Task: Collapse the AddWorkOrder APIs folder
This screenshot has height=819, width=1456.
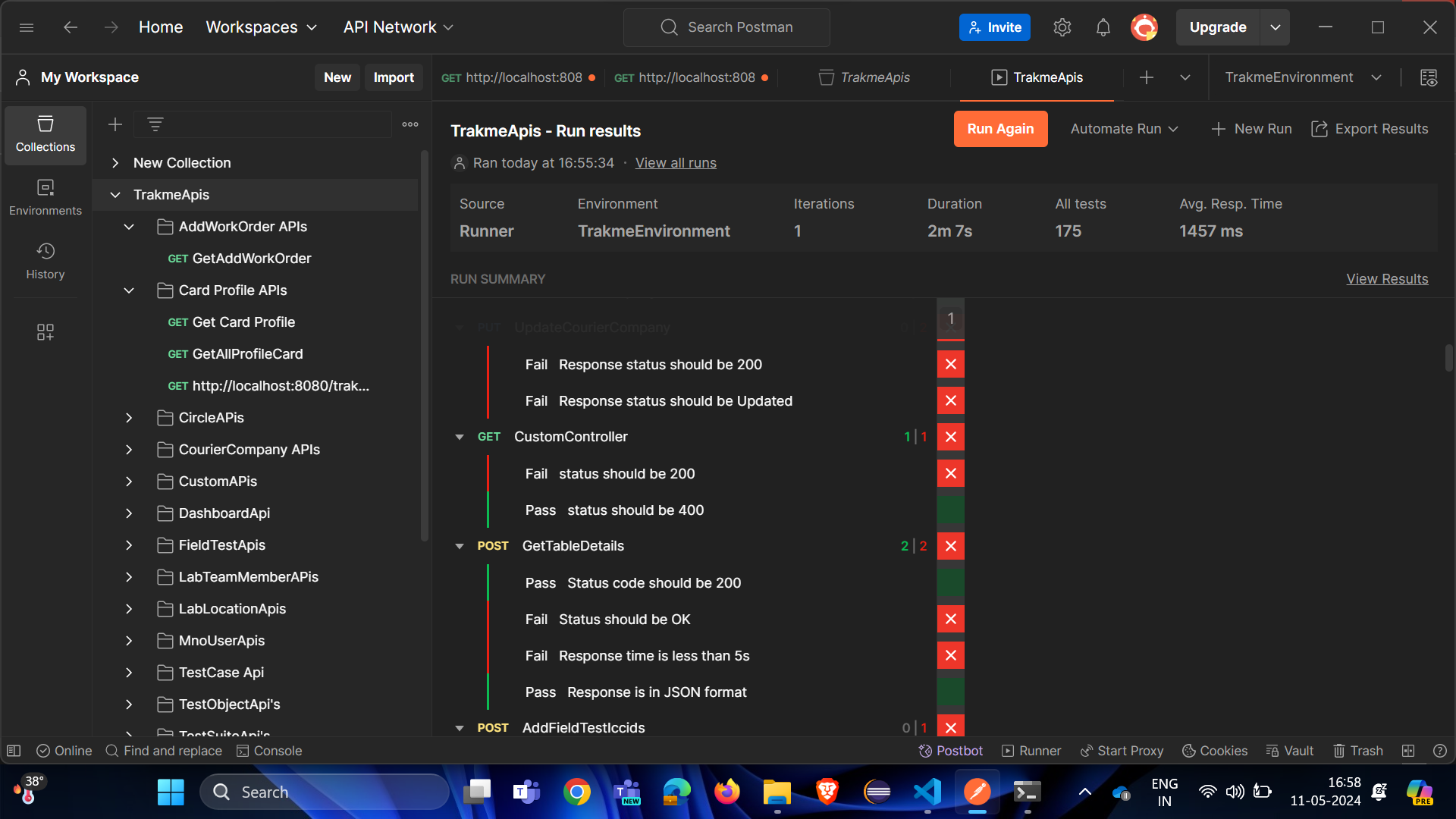Action: coord(129,227)
